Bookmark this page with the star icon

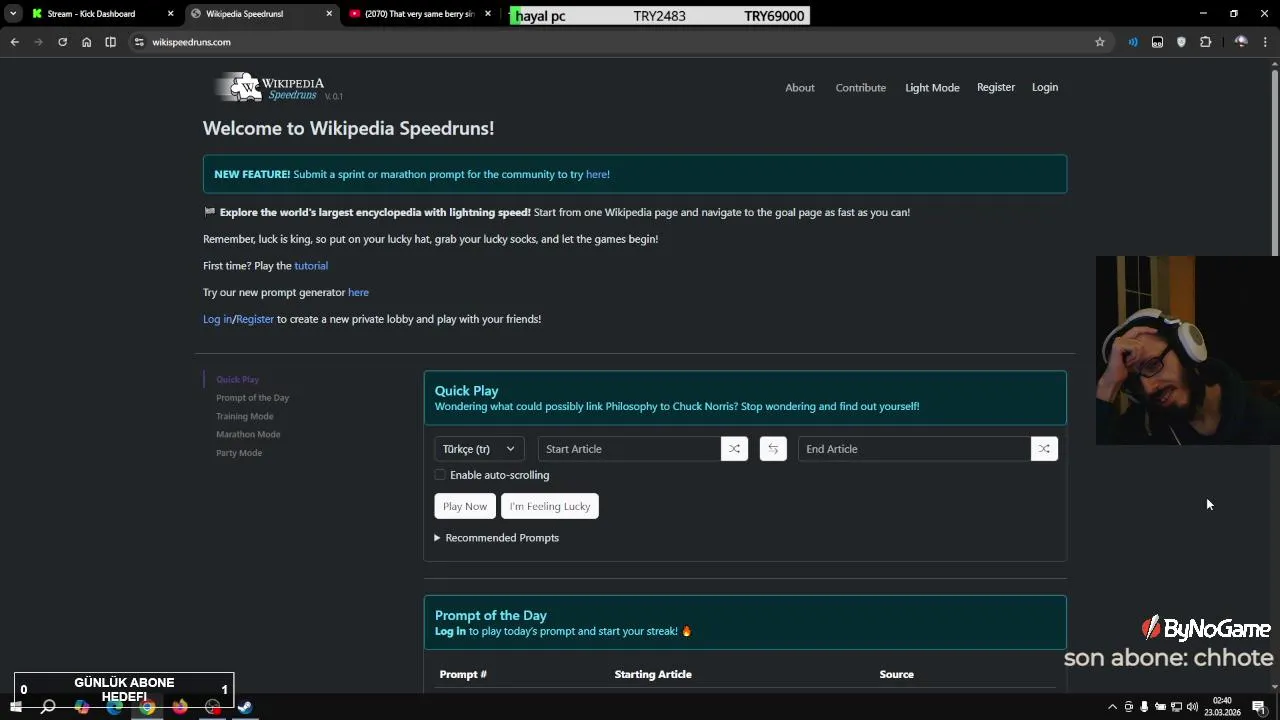[x=1100, y=42]
